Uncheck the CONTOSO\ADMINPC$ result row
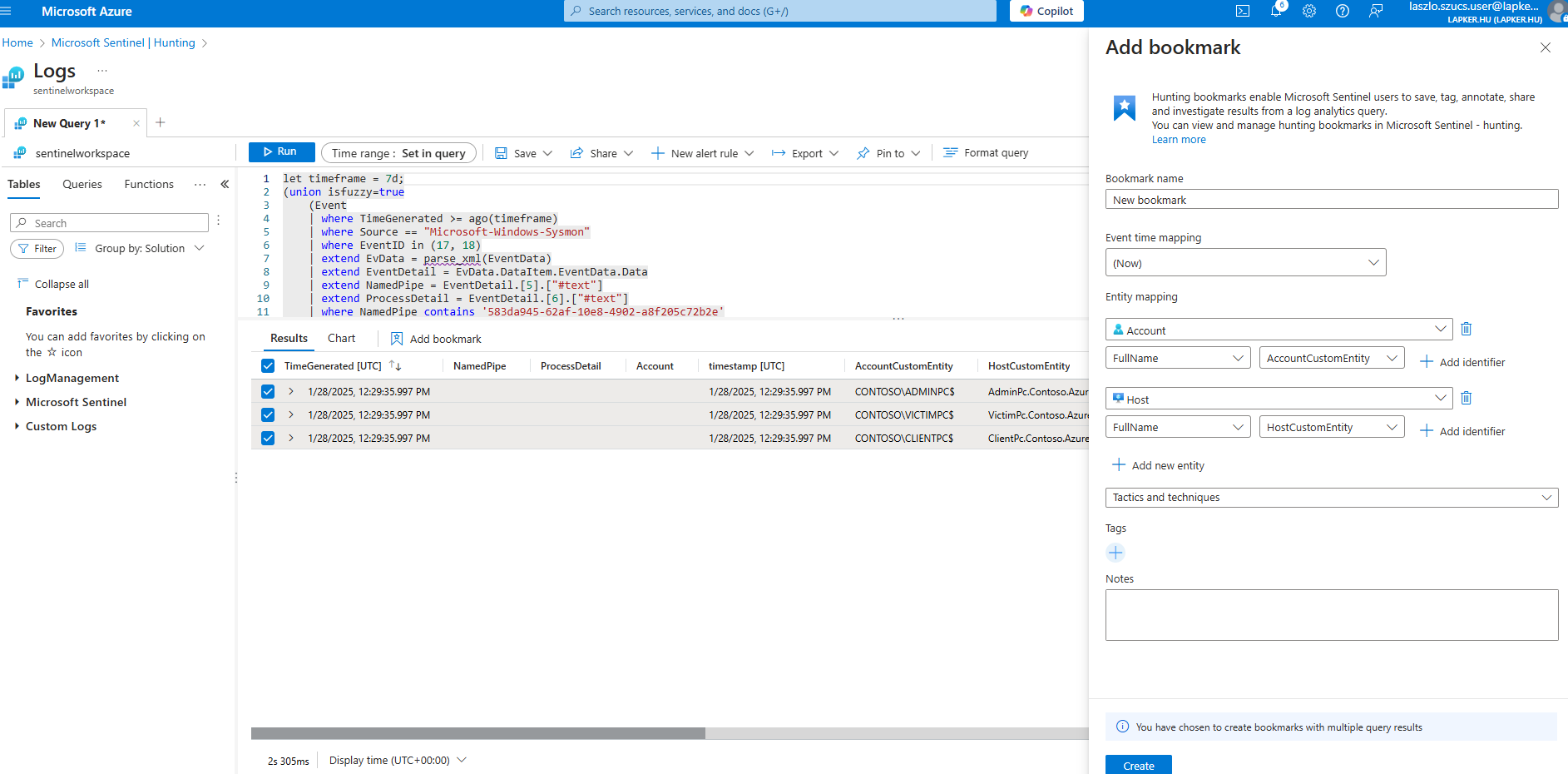This screenshot has width=1568, height=774. point(268,392)
